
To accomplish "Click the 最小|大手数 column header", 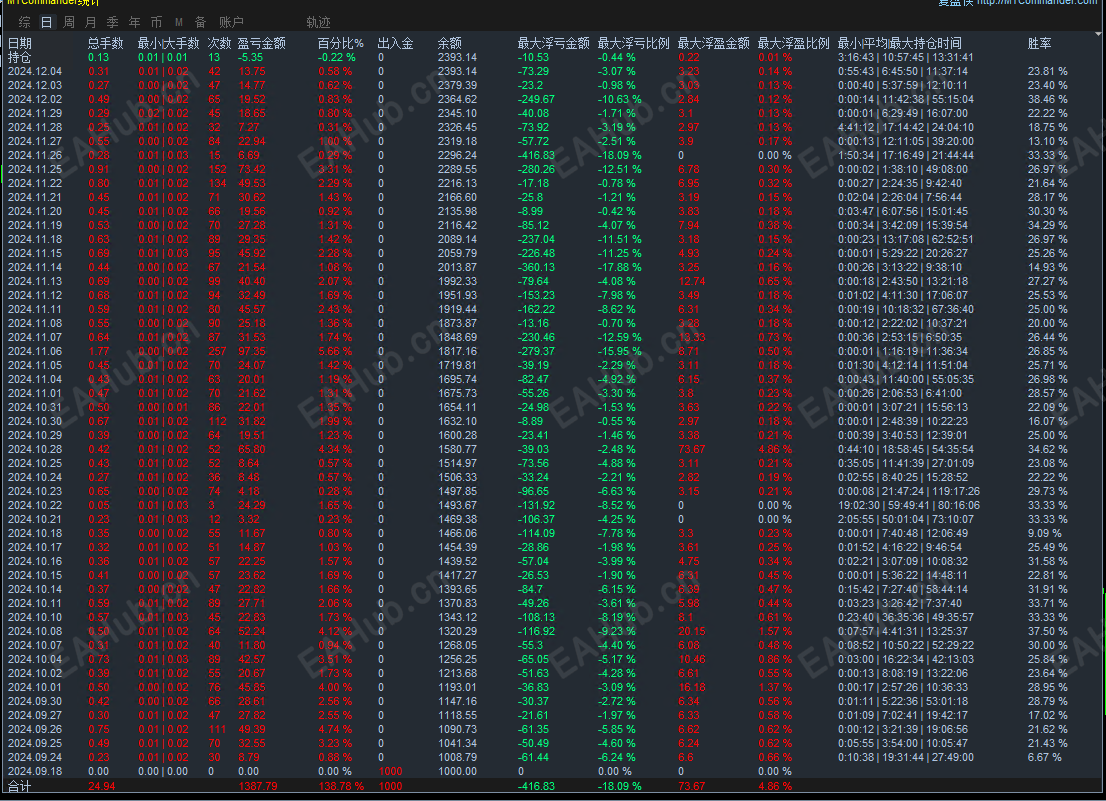I will click(169, 44).
